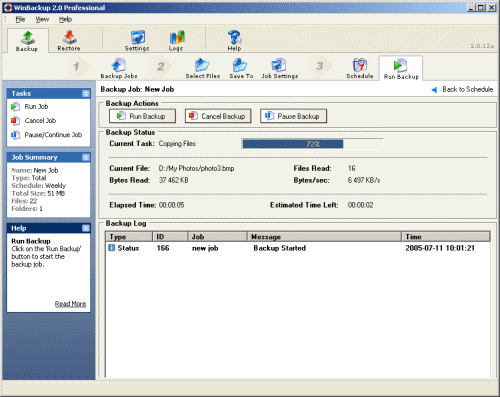Click log ID value 166
The image size is (500, 397).
[x=163, y=248]
